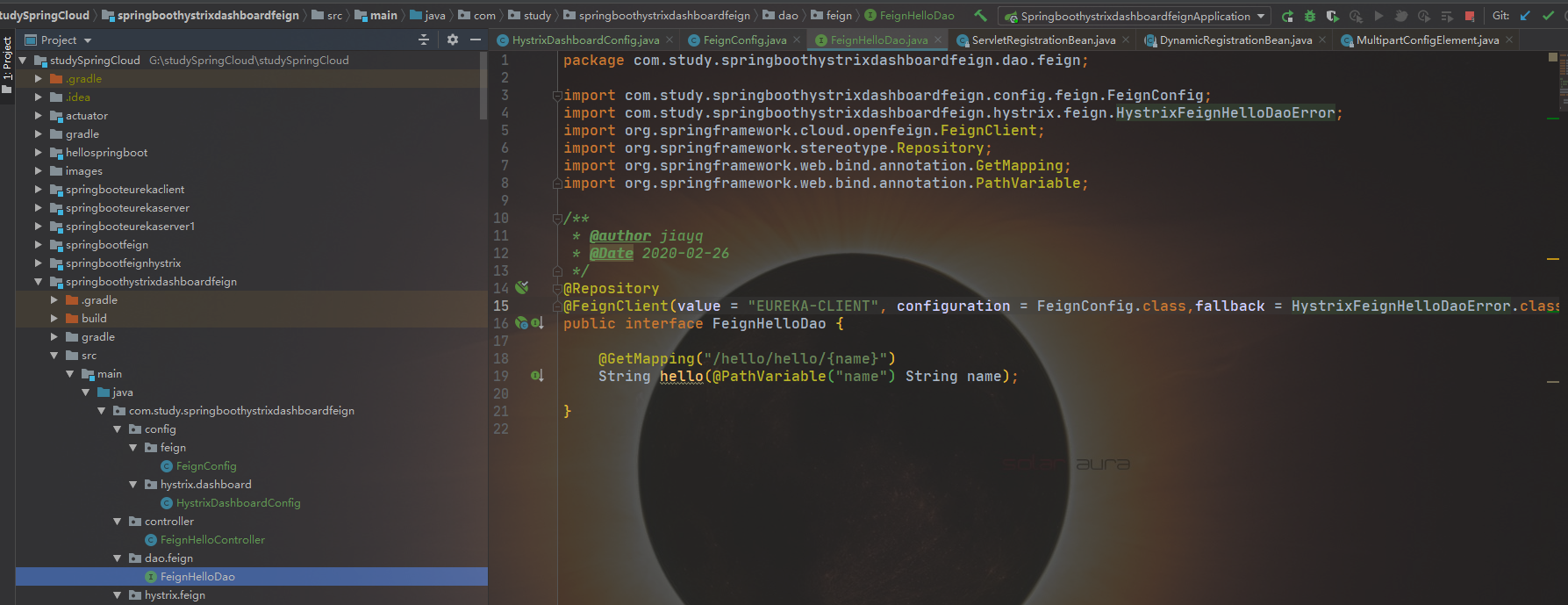Click the 'main' breadcrumb item

coord(376,15)
